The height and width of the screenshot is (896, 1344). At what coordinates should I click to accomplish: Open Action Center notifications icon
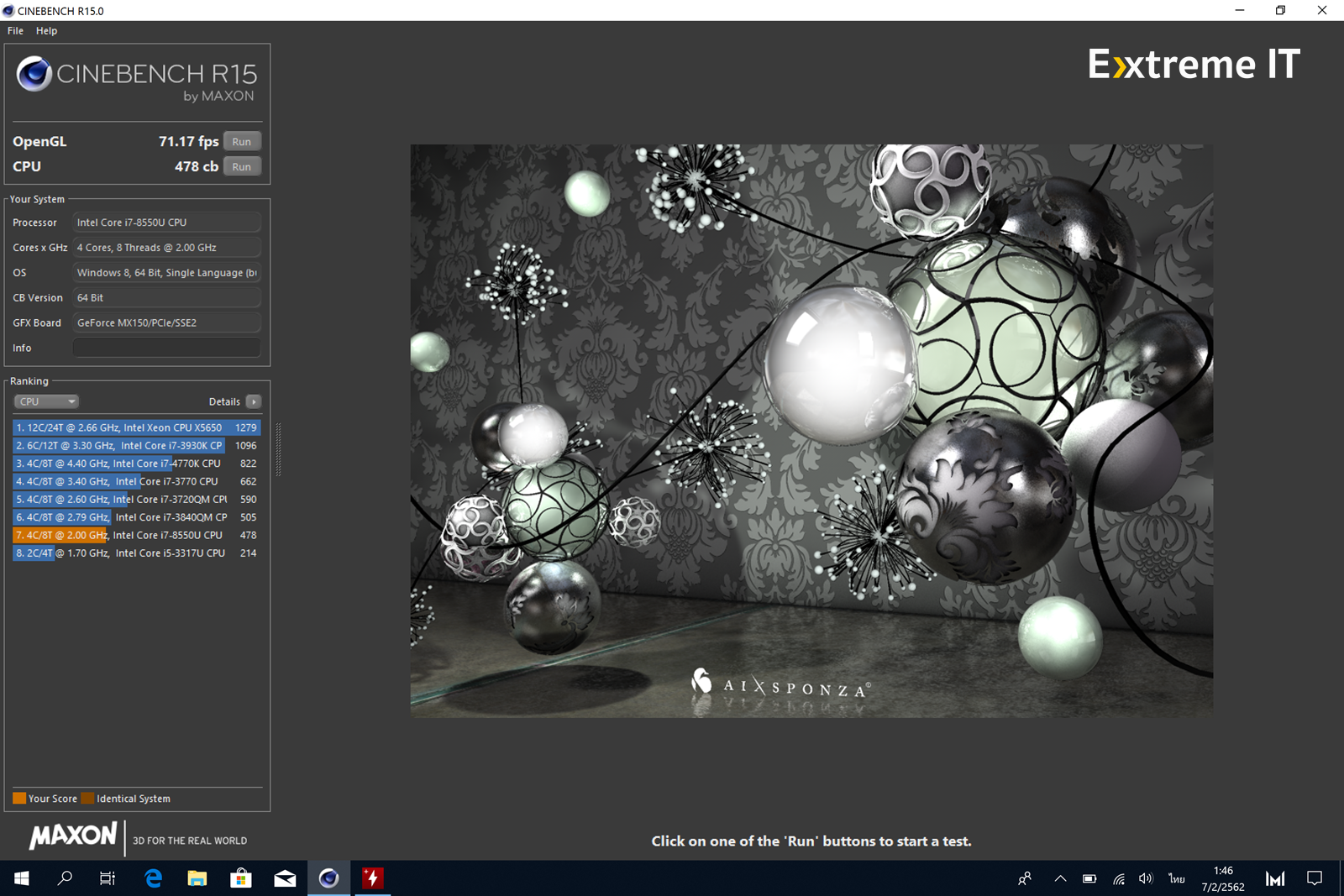coord(1315,878)
